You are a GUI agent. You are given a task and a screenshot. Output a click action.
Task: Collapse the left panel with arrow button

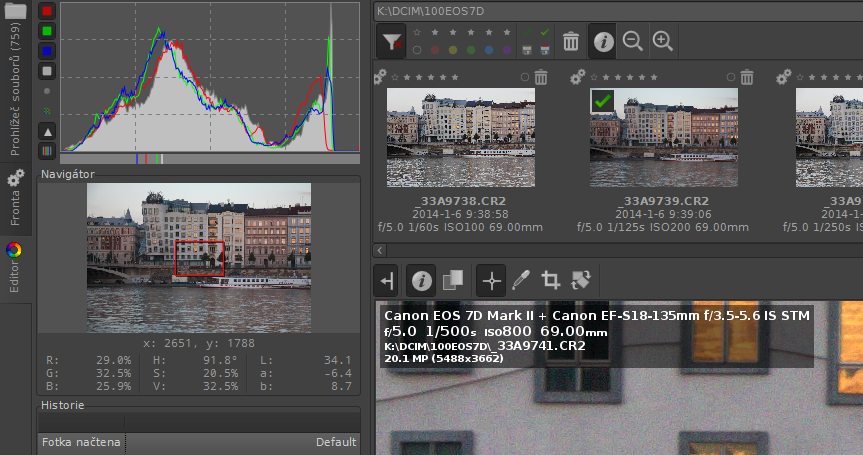pos(387,280)
